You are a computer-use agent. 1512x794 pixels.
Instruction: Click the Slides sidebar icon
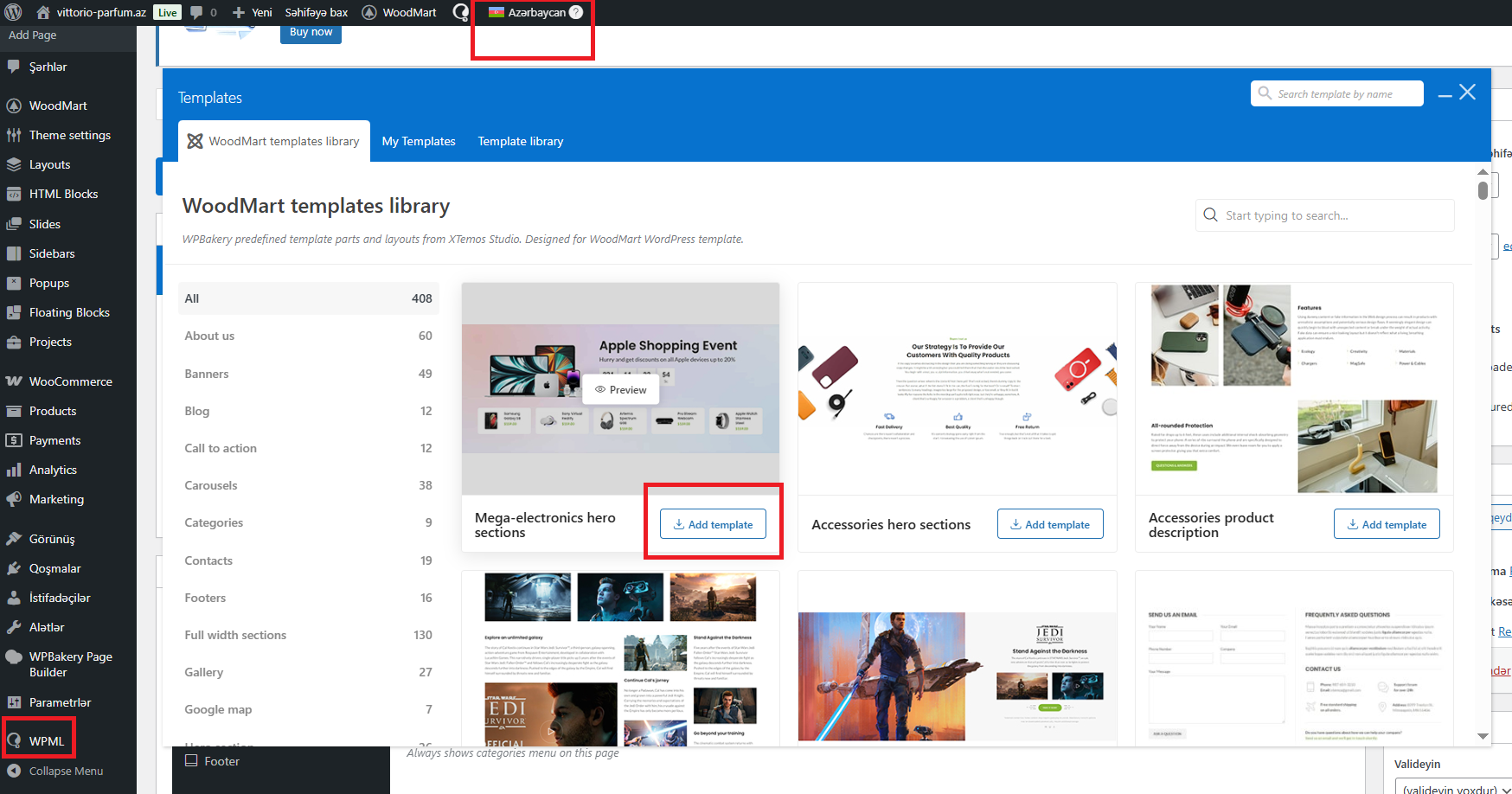14,224
